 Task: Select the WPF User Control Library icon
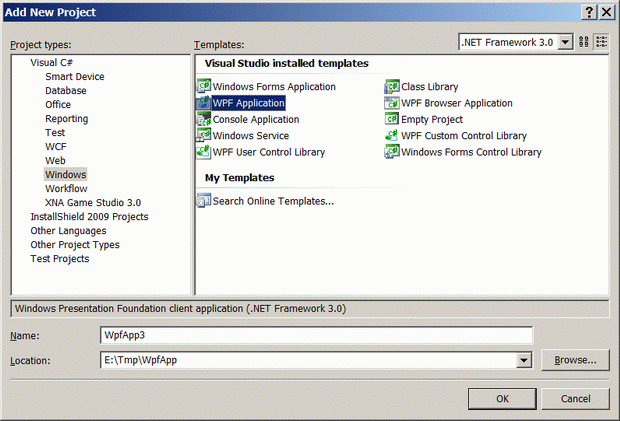click(x=204, y=152)
